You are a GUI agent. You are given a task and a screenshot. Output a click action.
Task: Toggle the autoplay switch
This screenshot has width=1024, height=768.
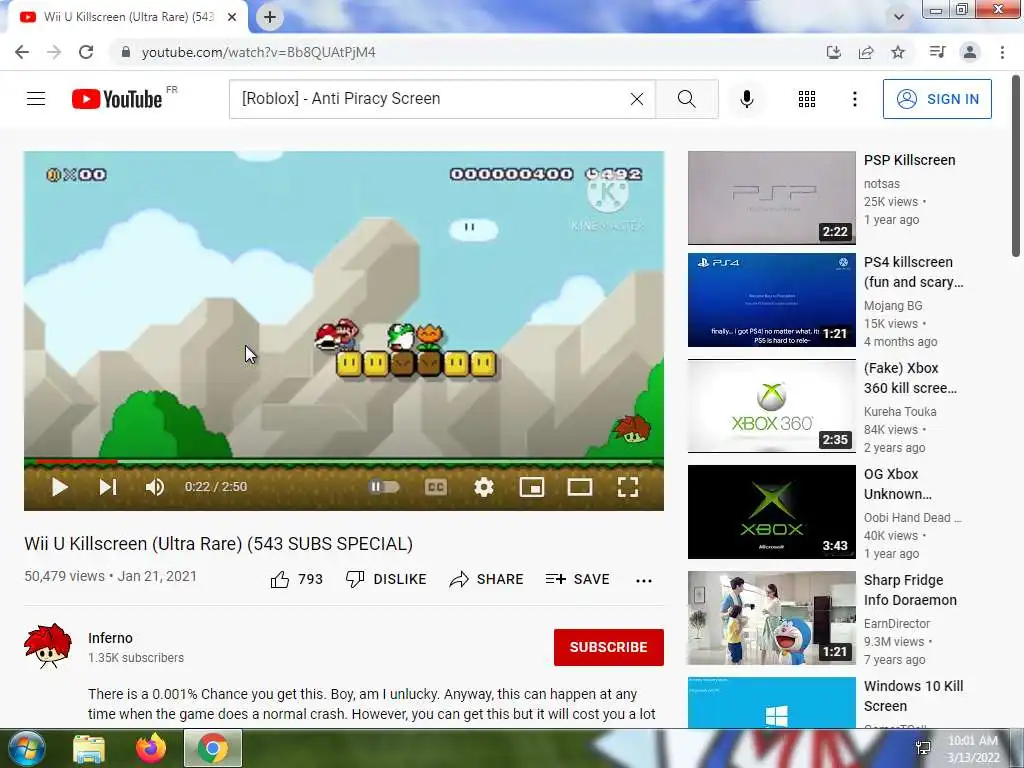(x=384, y=487)
